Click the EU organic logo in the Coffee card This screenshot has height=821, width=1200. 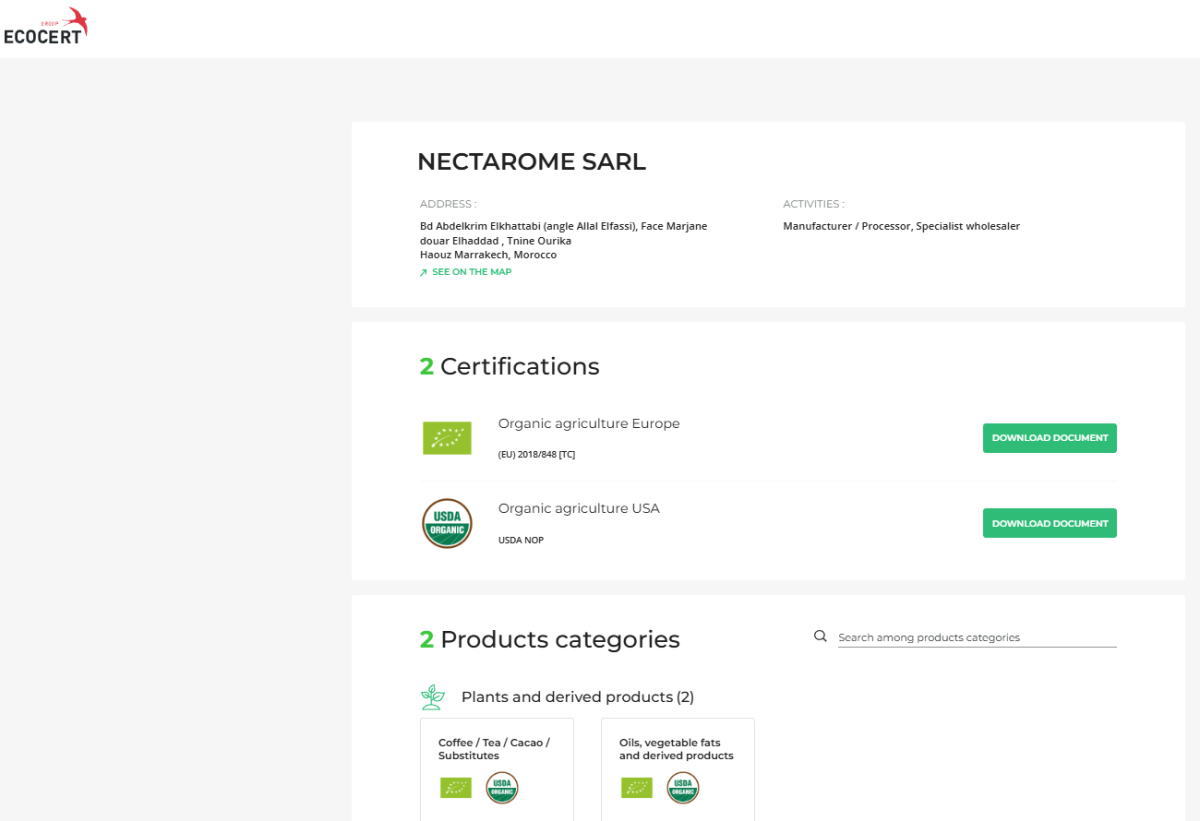click(456, 788)
